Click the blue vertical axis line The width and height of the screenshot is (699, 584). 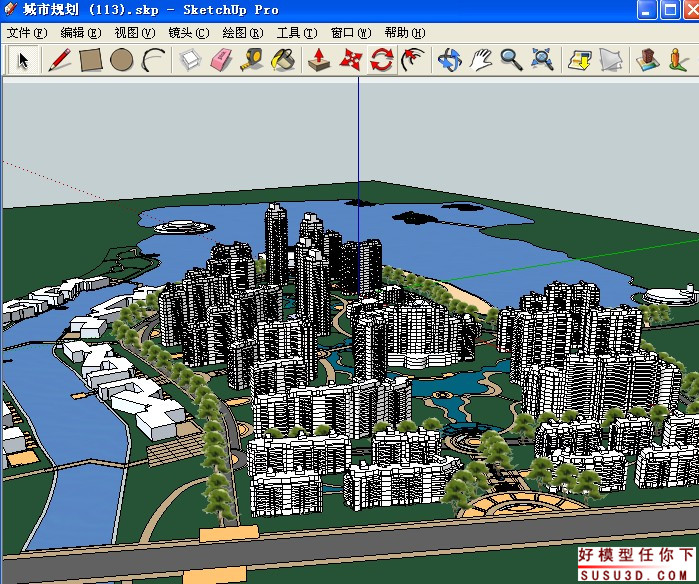point(358,185)
